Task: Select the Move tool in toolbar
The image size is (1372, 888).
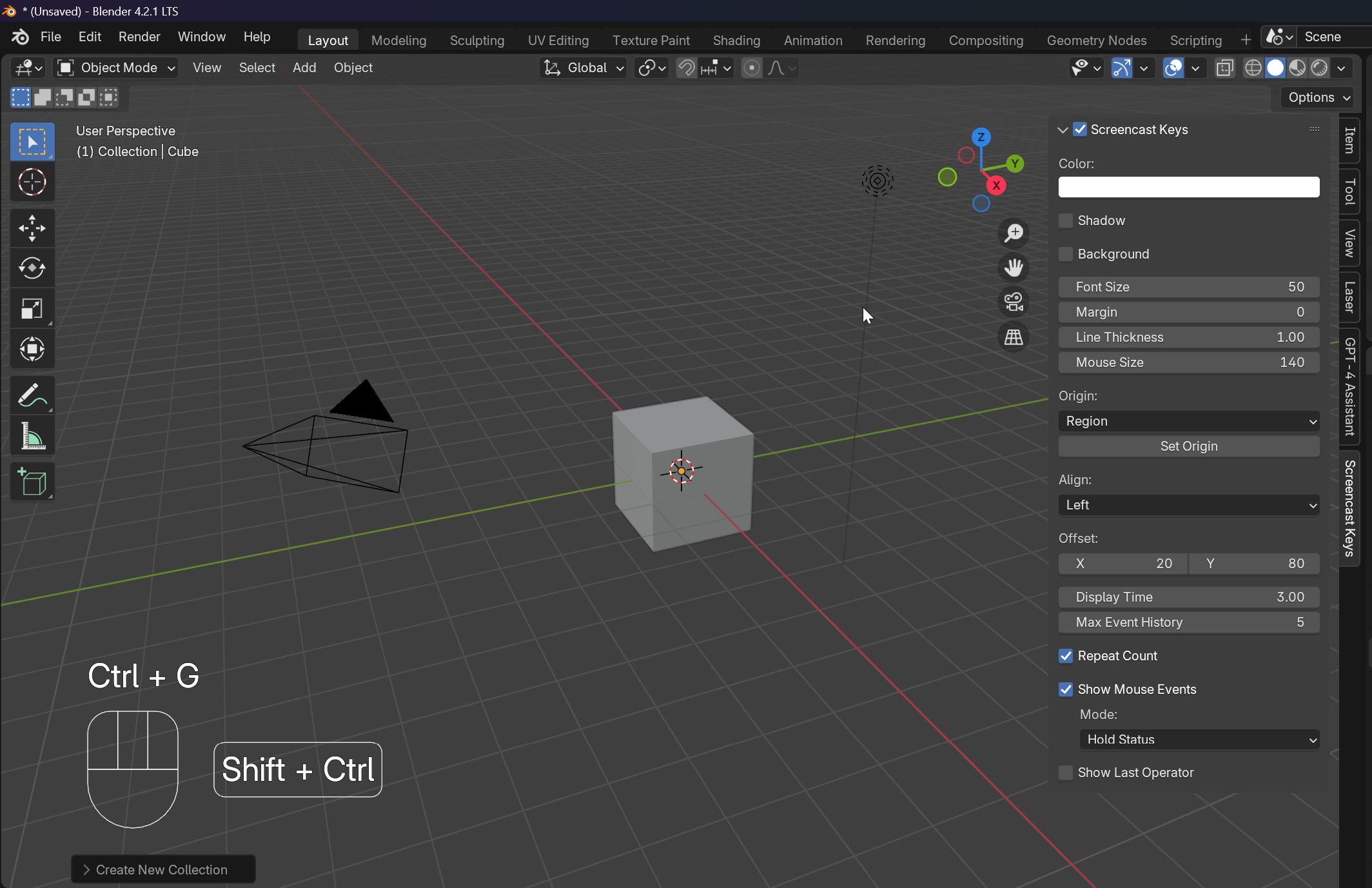Action: pyautogui.click(x=32, y=228)
